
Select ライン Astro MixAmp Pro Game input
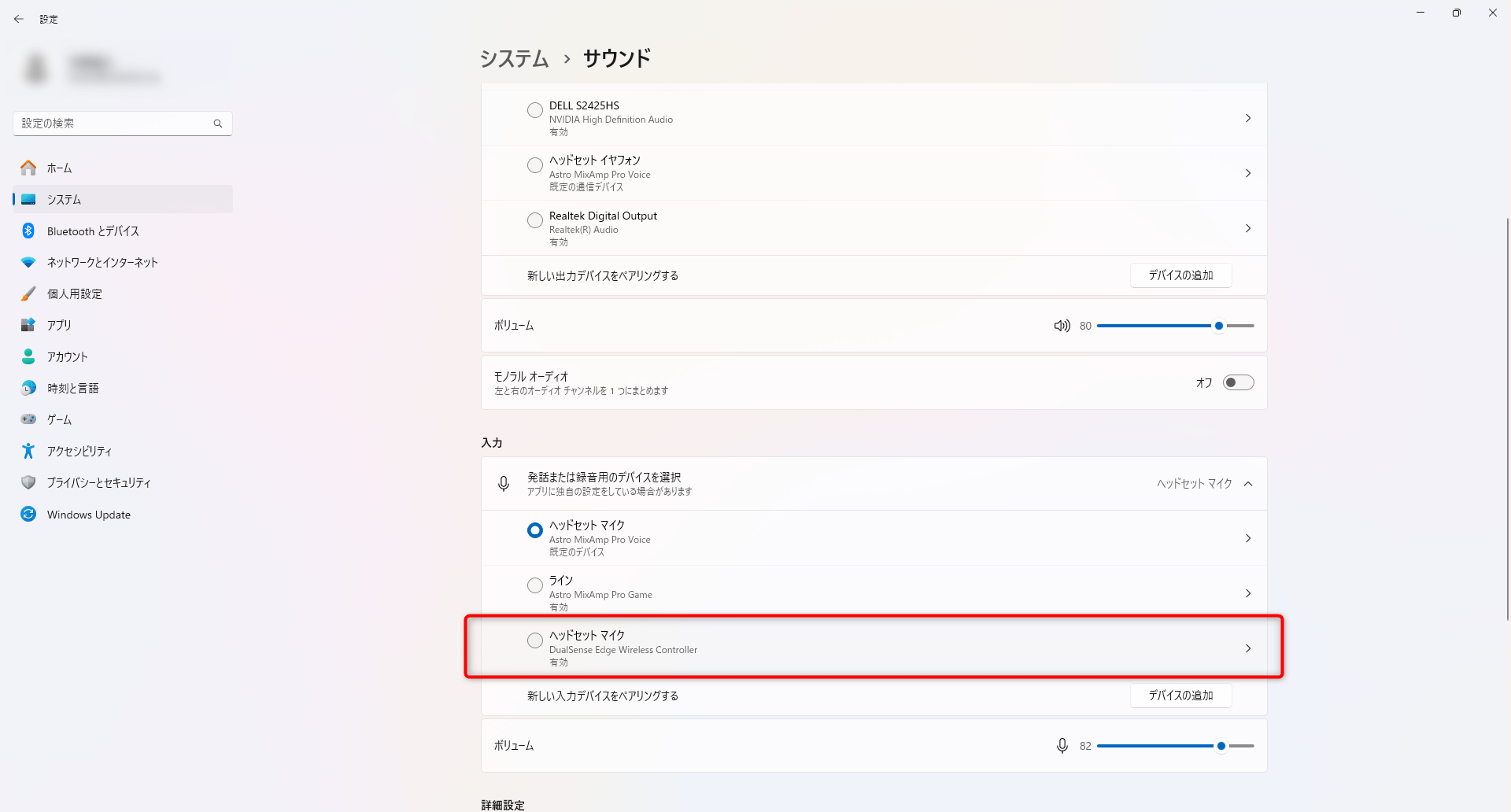pyautogui.click(x=535, y=585)
